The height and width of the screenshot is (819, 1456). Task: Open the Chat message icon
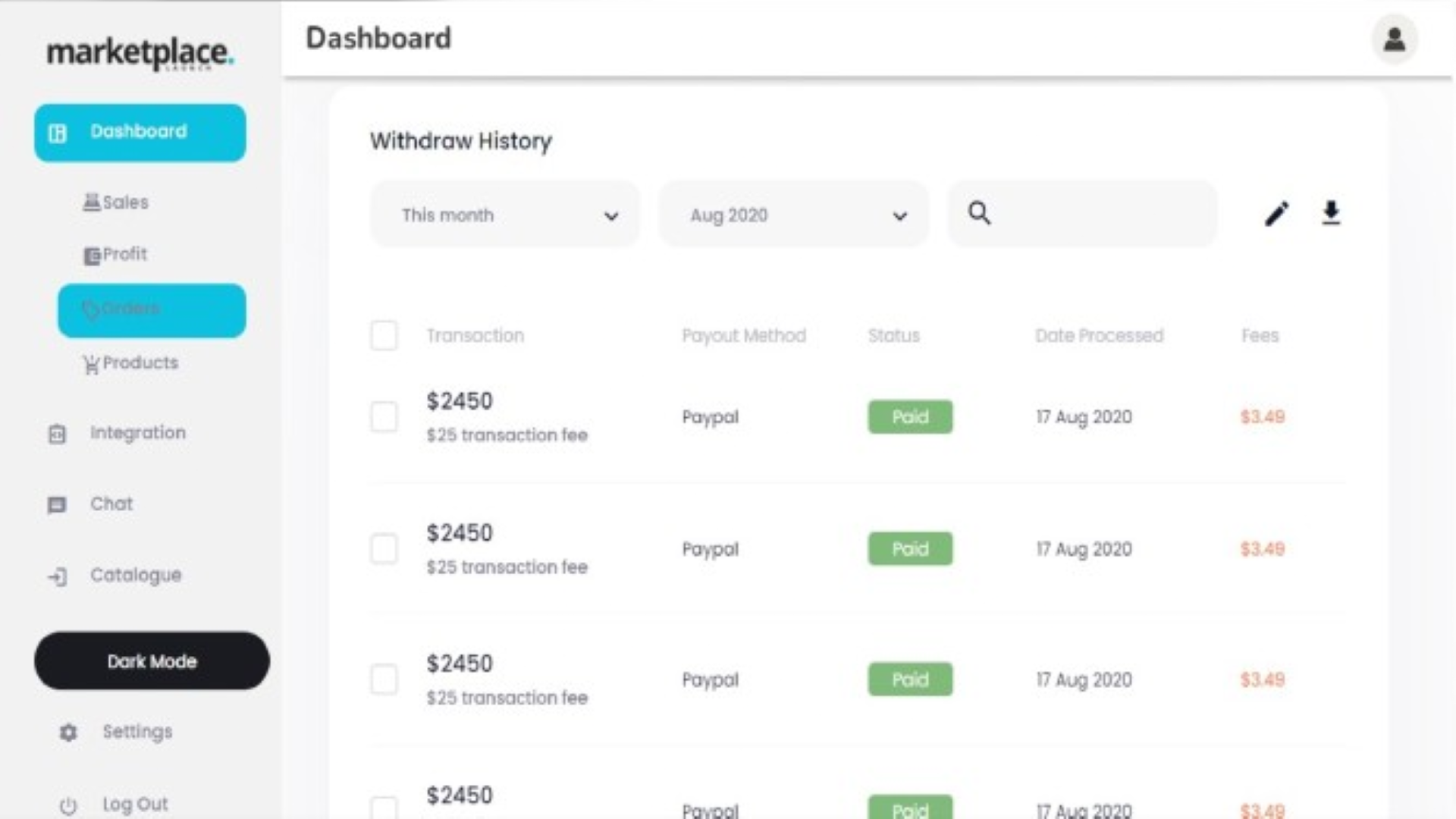[x=56, y=504]
